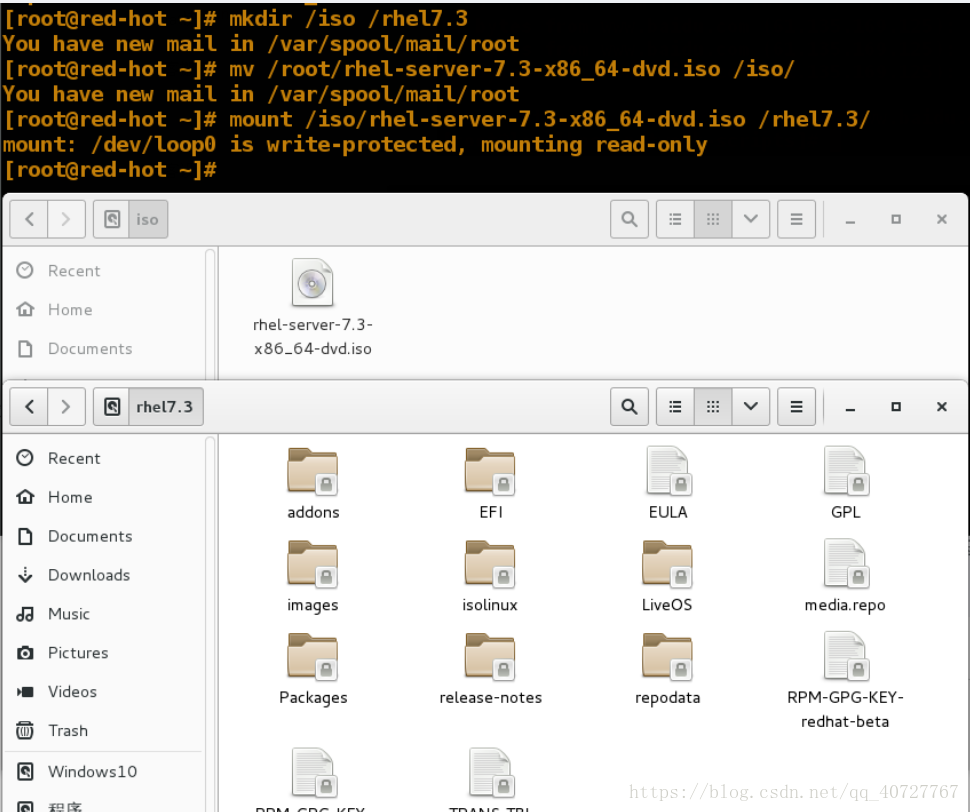Open view options dropdown in iso window
This screenshot has width=970, height=812.
point(750,219)
